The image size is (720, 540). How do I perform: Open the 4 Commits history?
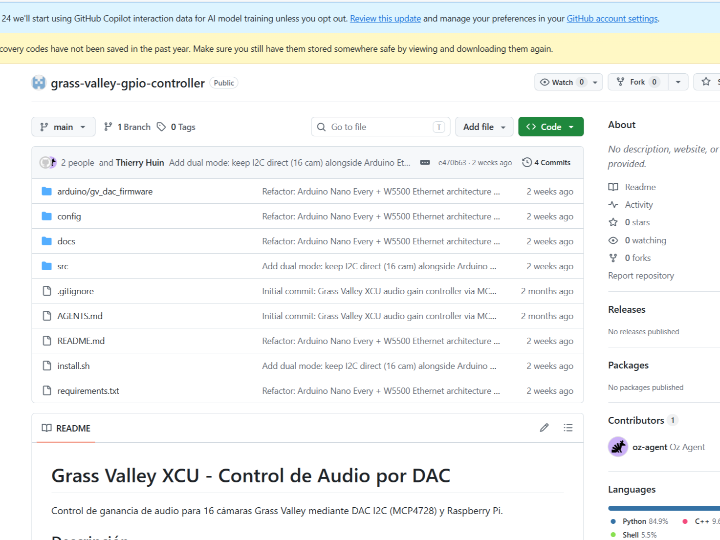pyautogui.click(x=546, y=162)
